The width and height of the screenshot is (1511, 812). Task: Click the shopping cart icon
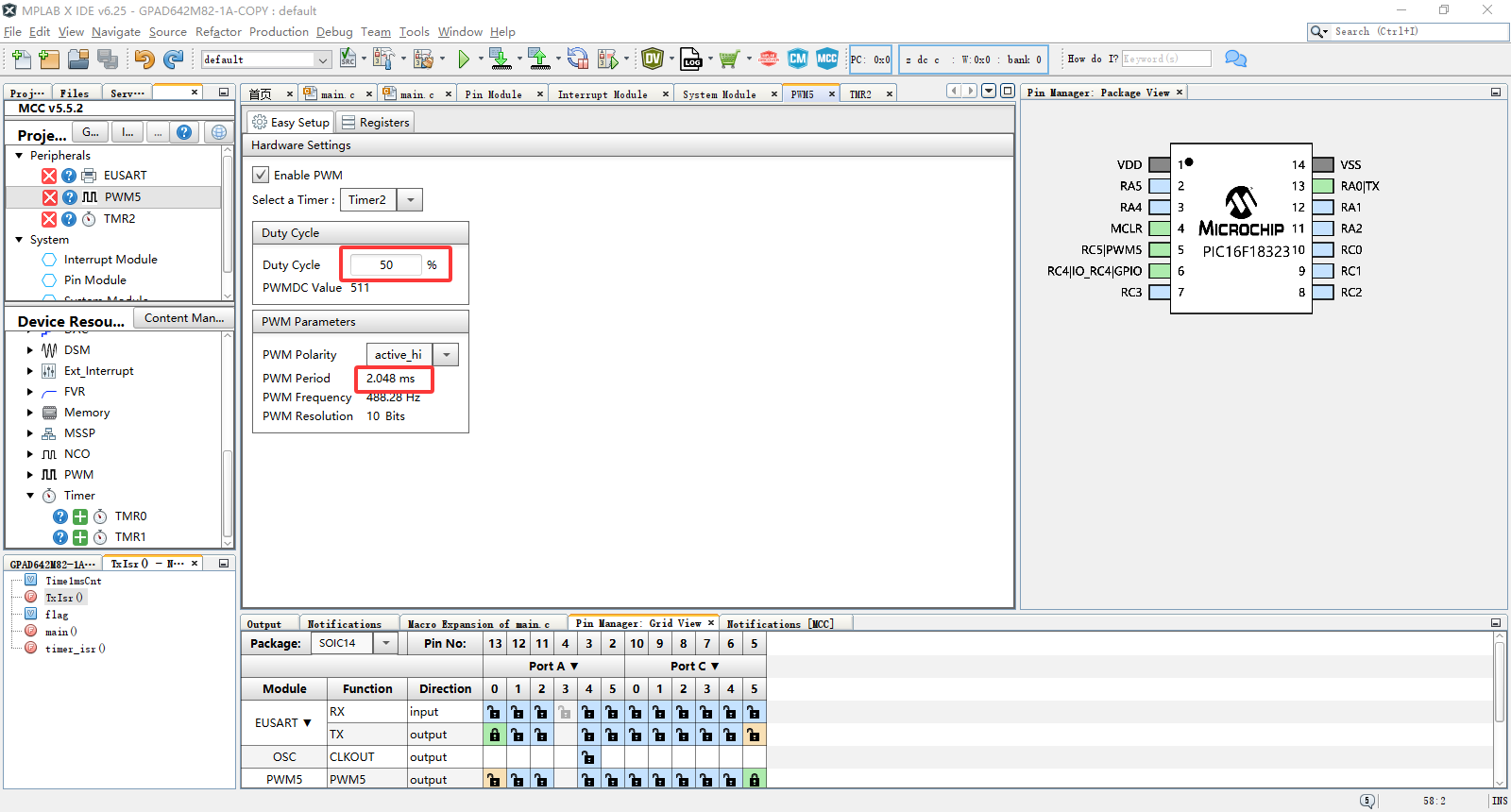click(x=728, y=59)
